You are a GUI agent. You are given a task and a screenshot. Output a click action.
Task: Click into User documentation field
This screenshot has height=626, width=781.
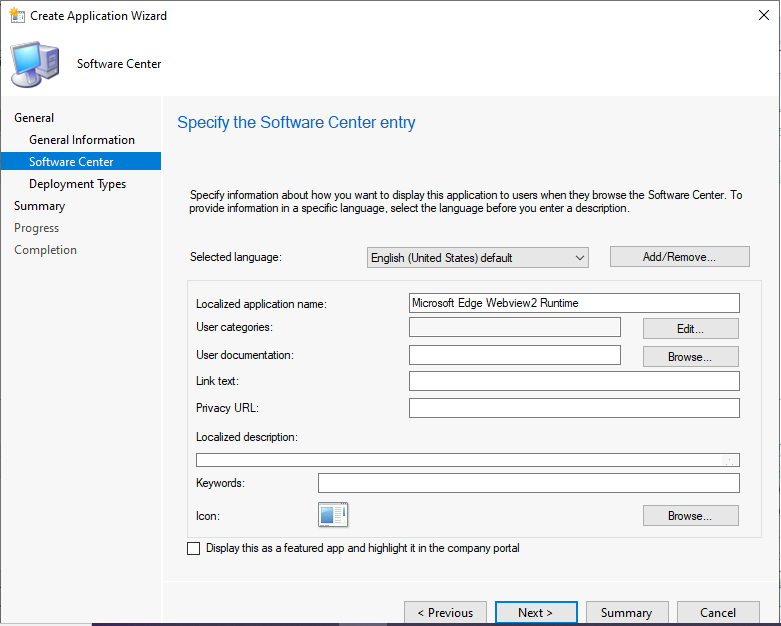point(515,355)
